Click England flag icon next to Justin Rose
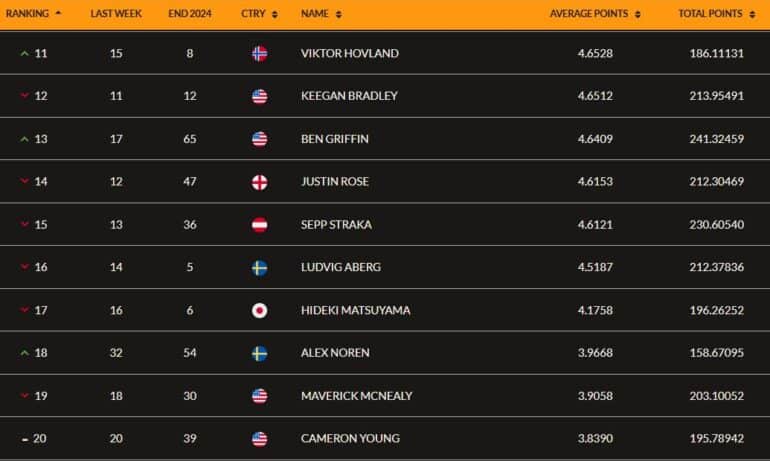The image size is (770, 461). (259, 182)
